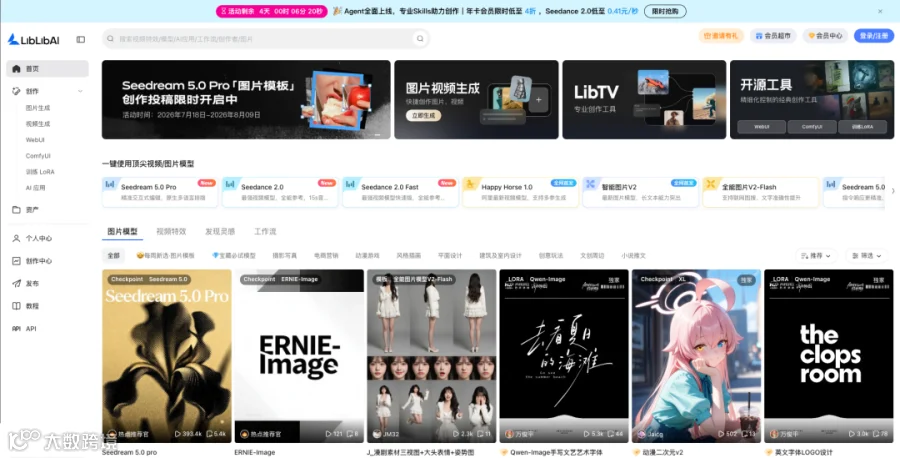Switch to the 视频特效 tab
900x458 pixels.
pyautogui.click(x=171, y=231)
